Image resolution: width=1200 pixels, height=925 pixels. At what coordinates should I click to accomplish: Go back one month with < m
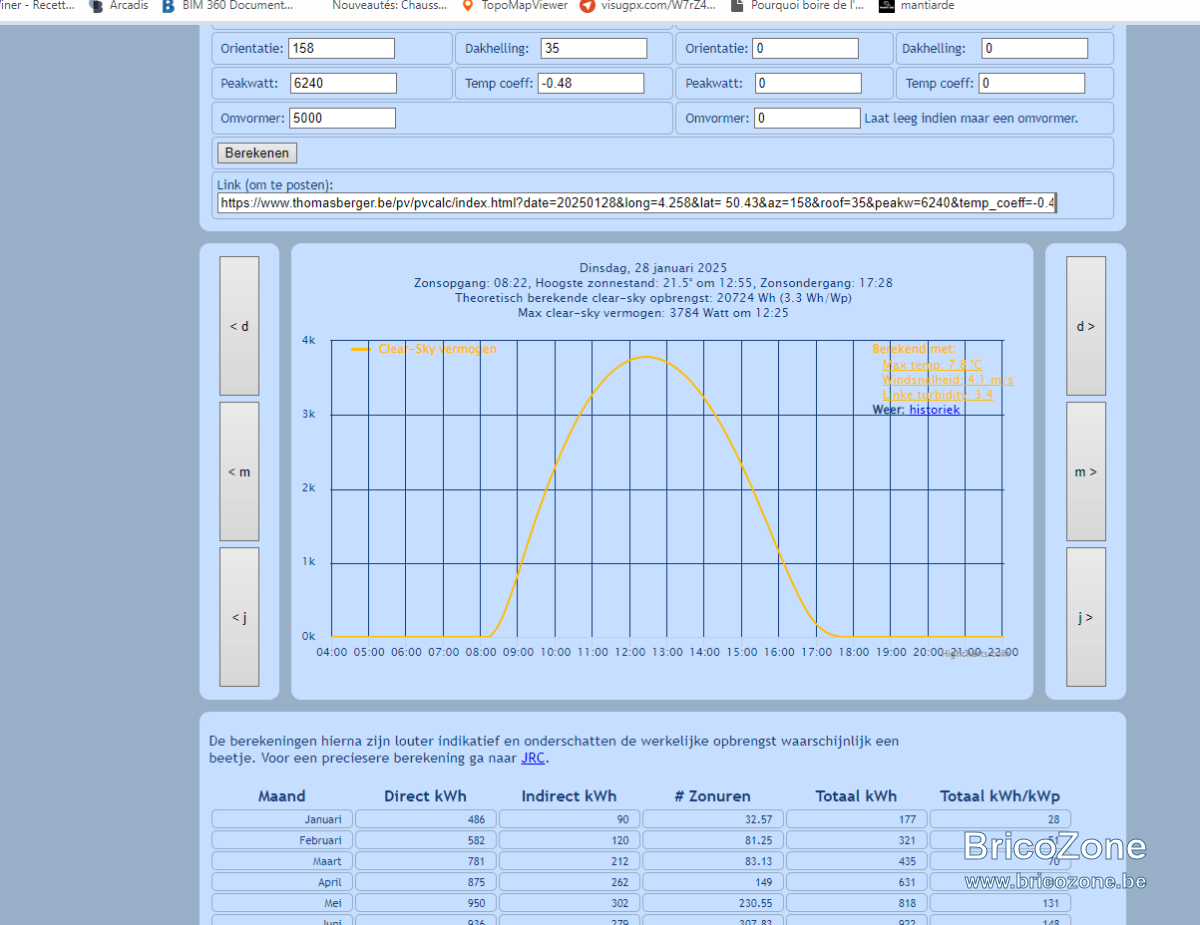[239, 472]
